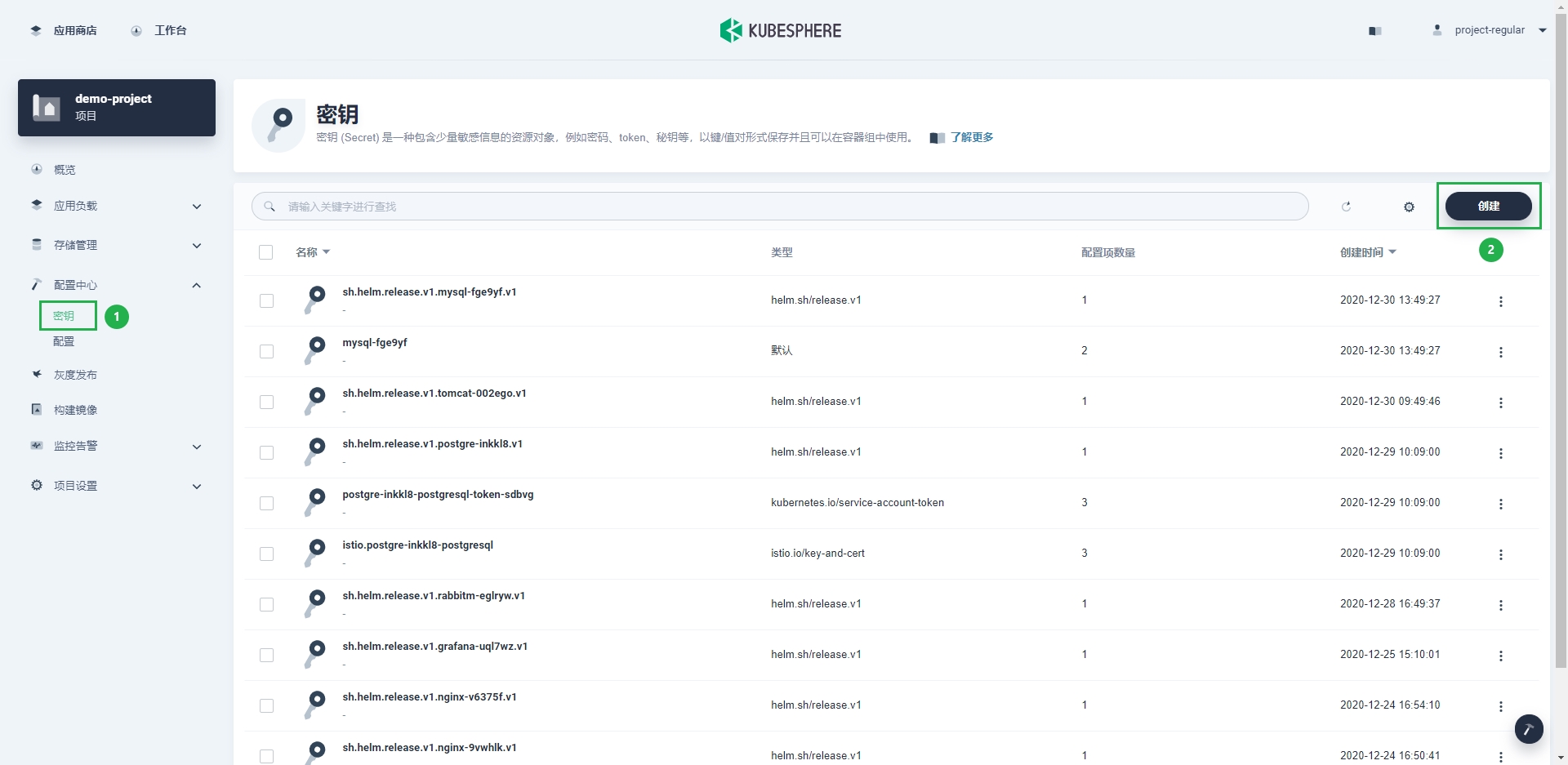Viewport: 1568px width, 765px height.
Task: Check the istio.postgre-inkkl8-postgresql row checkbox
Action: pos(267,554)
